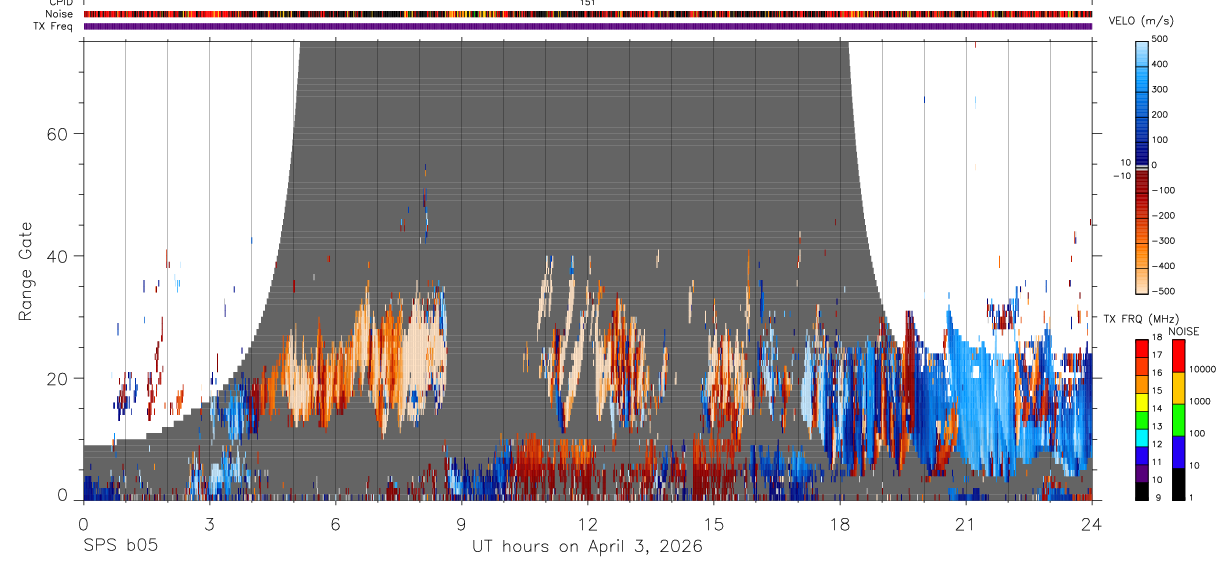Click the 'Range Gate' y-axis title
The image size is (1228, 567).
point(27,271)
